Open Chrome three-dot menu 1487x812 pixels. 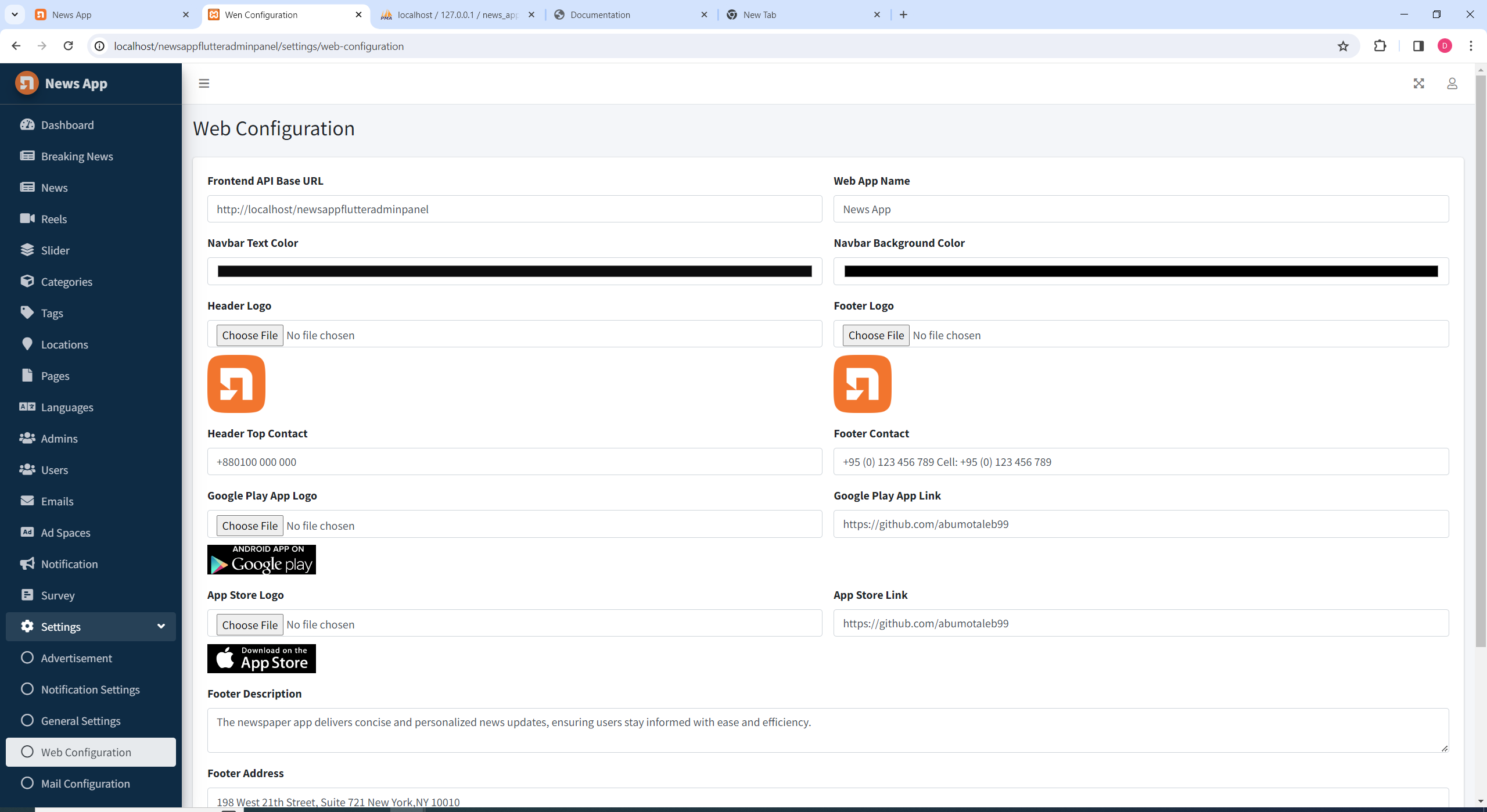(x=1471, y=46)
